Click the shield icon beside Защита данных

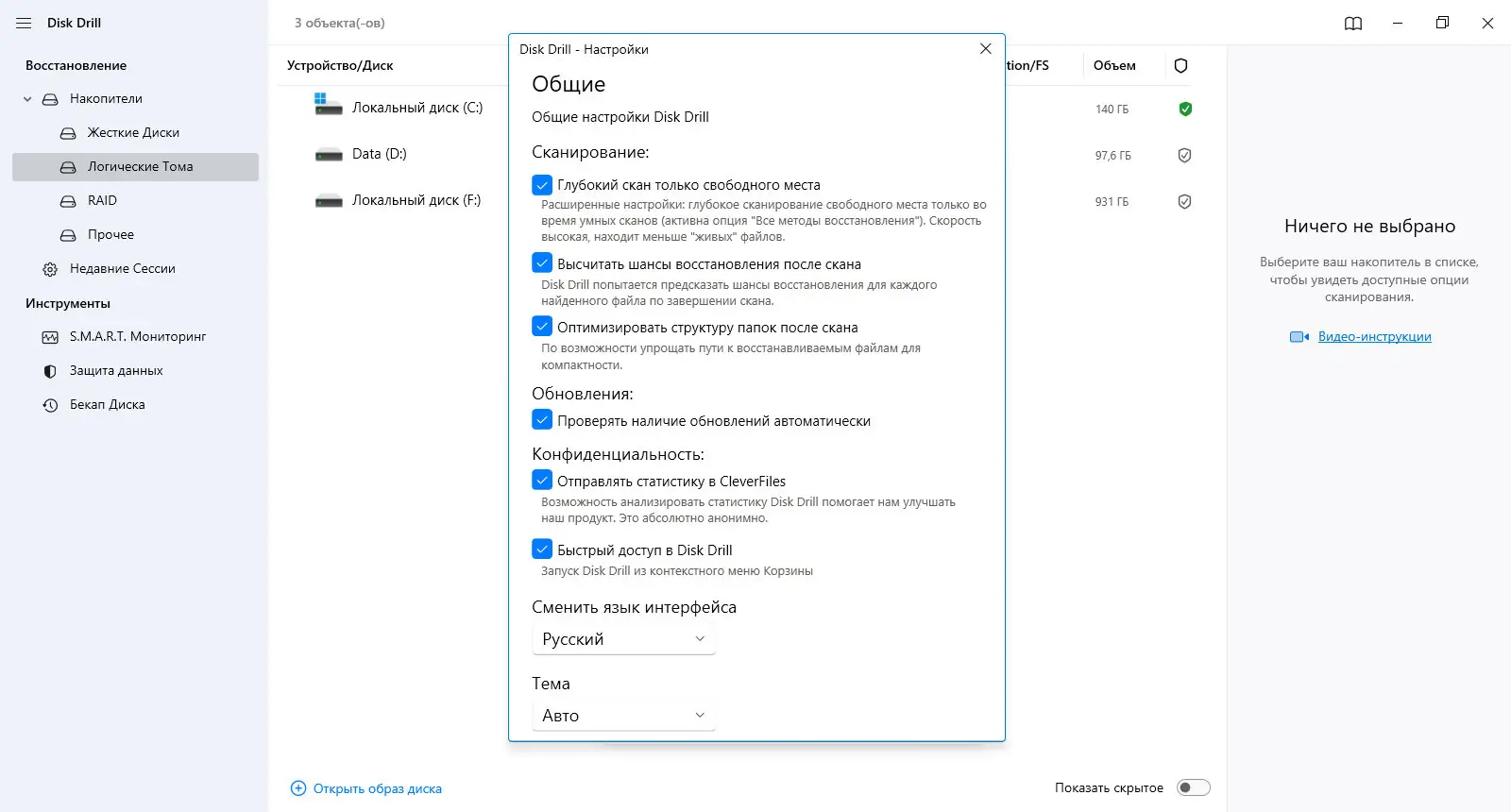(x=50, y=371)
